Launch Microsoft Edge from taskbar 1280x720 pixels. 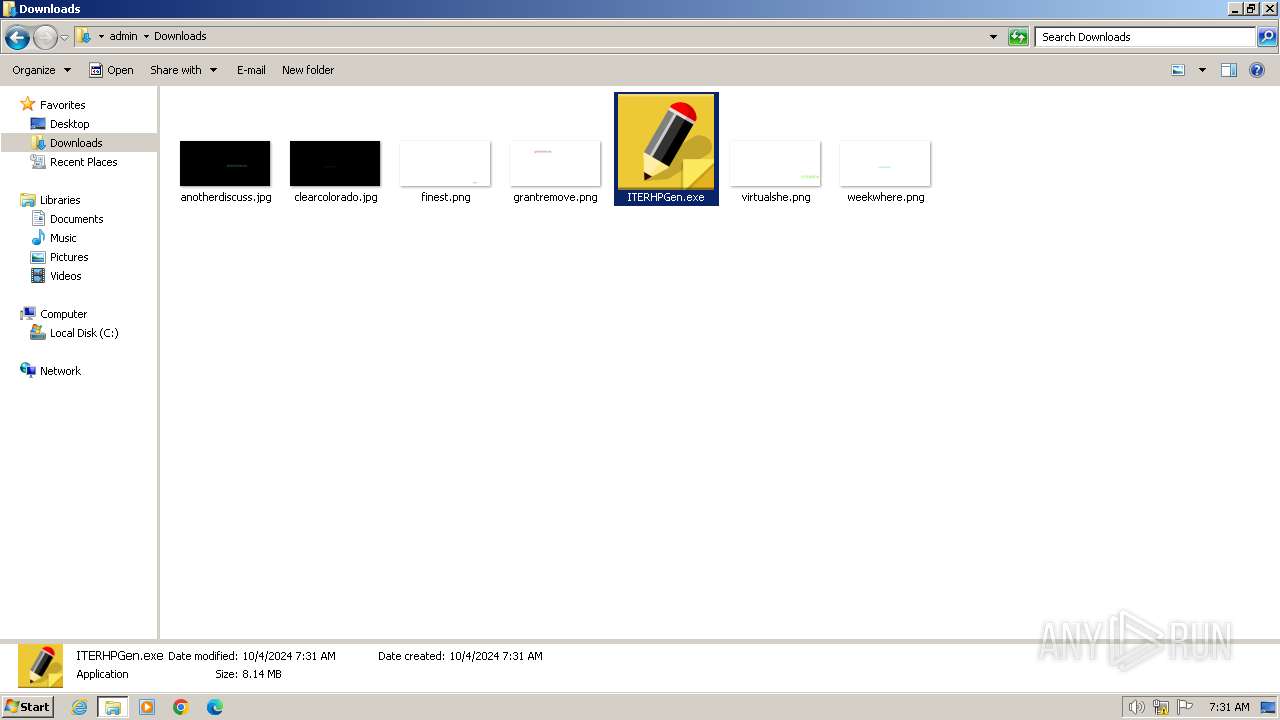(215, 707)
